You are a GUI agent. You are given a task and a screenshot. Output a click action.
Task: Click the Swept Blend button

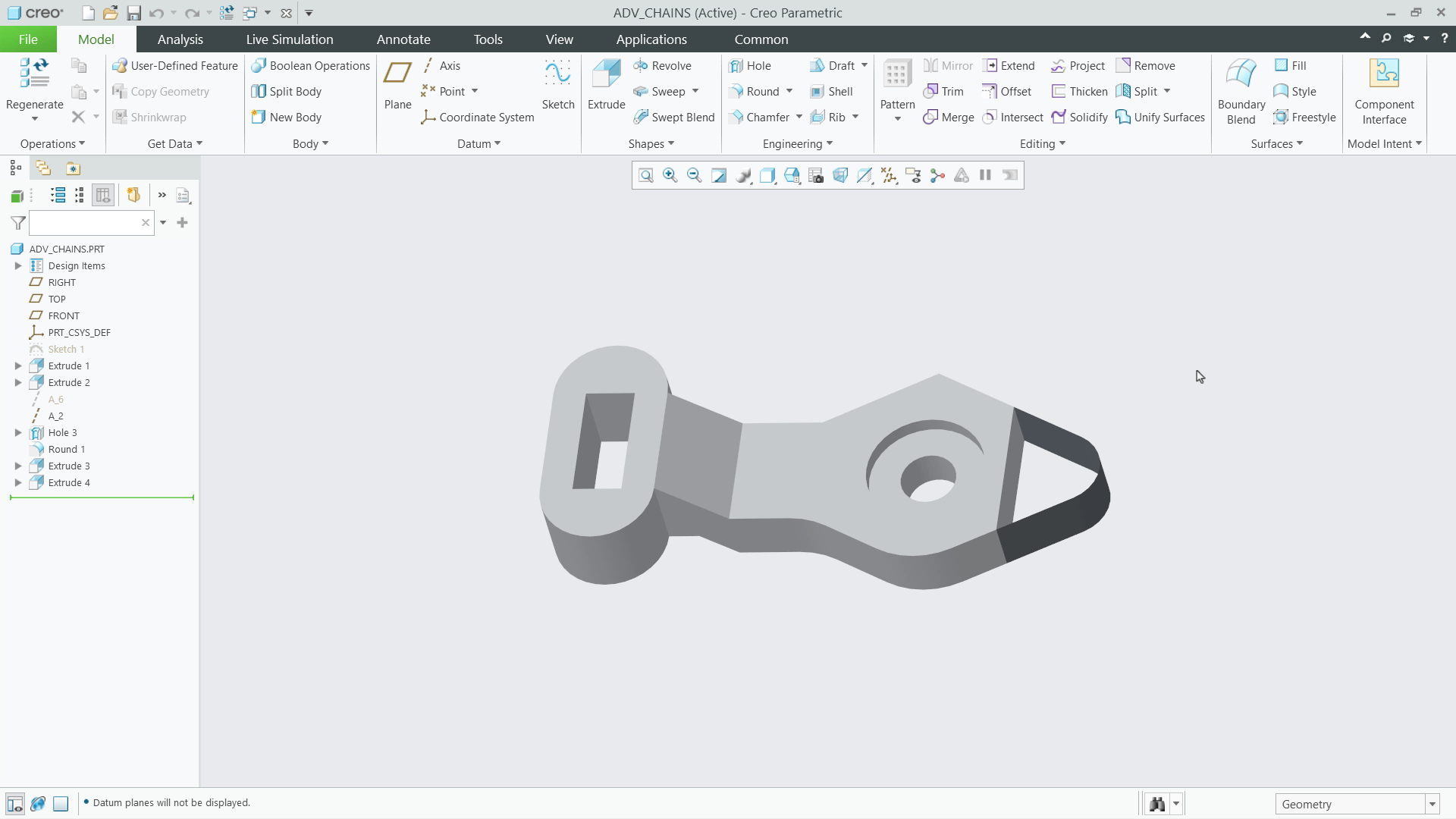click(674, 118)
